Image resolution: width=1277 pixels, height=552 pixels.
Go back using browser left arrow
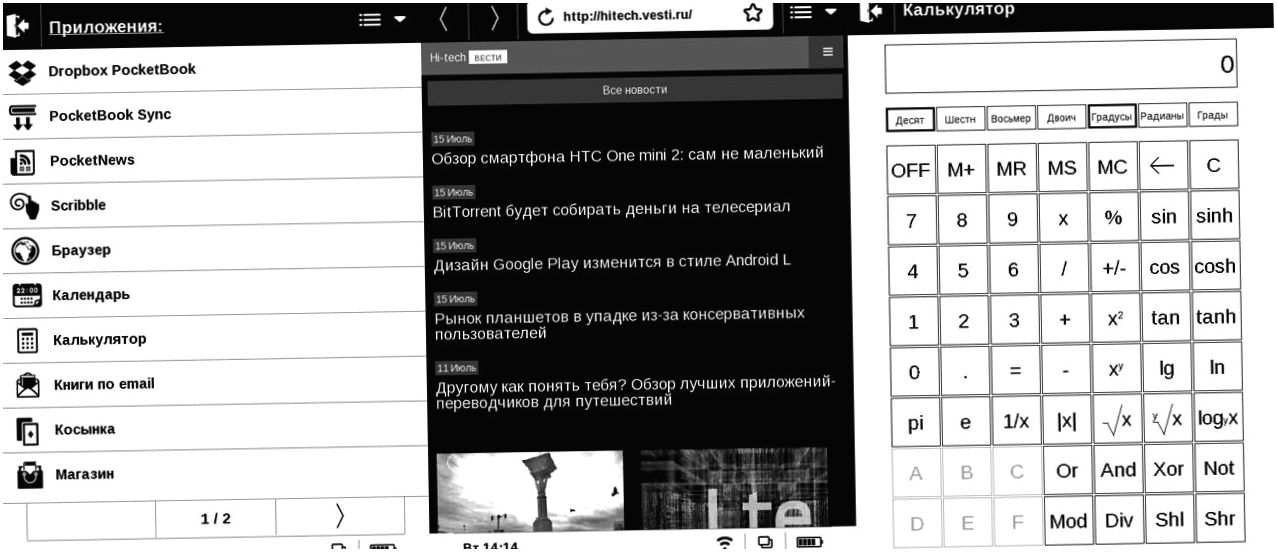pos(444,18)
